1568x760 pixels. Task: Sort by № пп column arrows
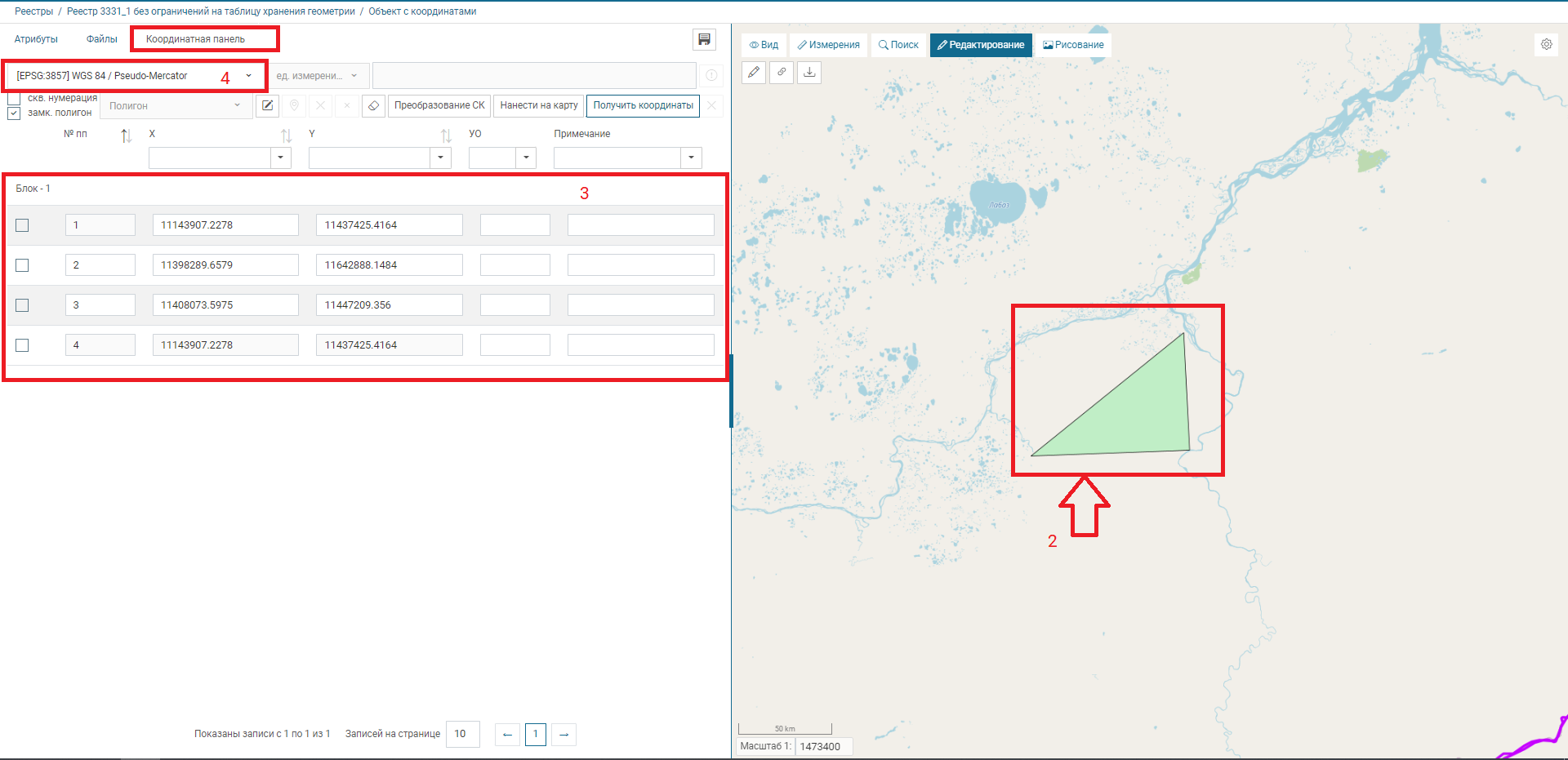point(126,136)
